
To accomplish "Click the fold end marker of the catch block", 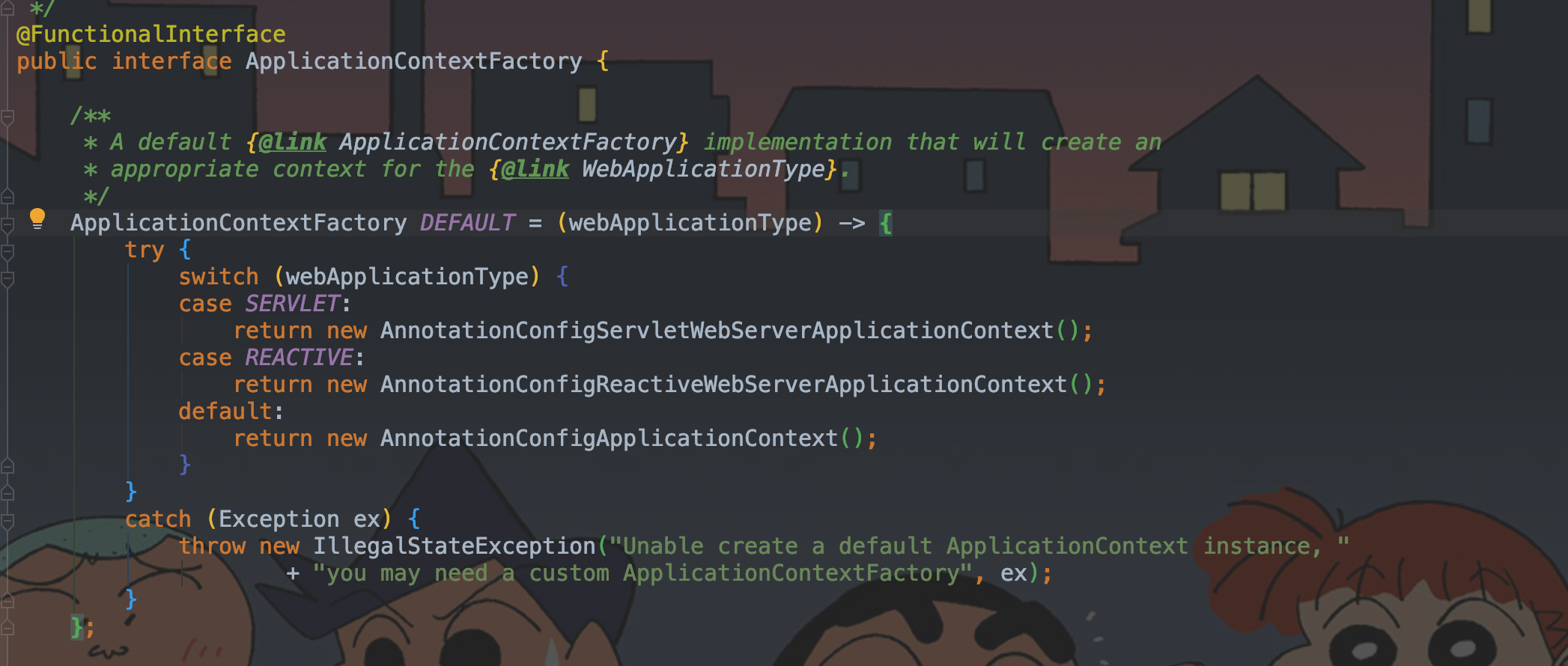I will coord(7,600).
